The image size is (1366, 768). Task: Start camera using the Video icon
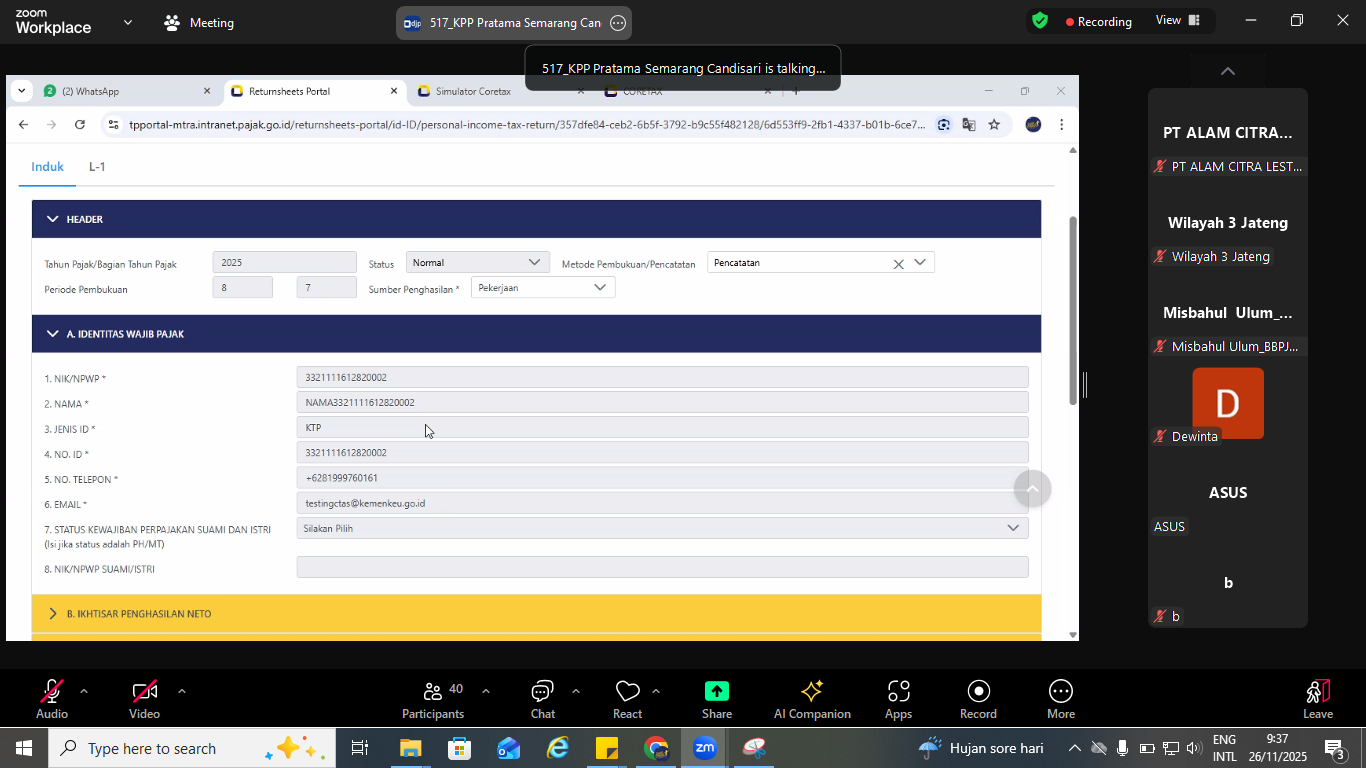144,692
